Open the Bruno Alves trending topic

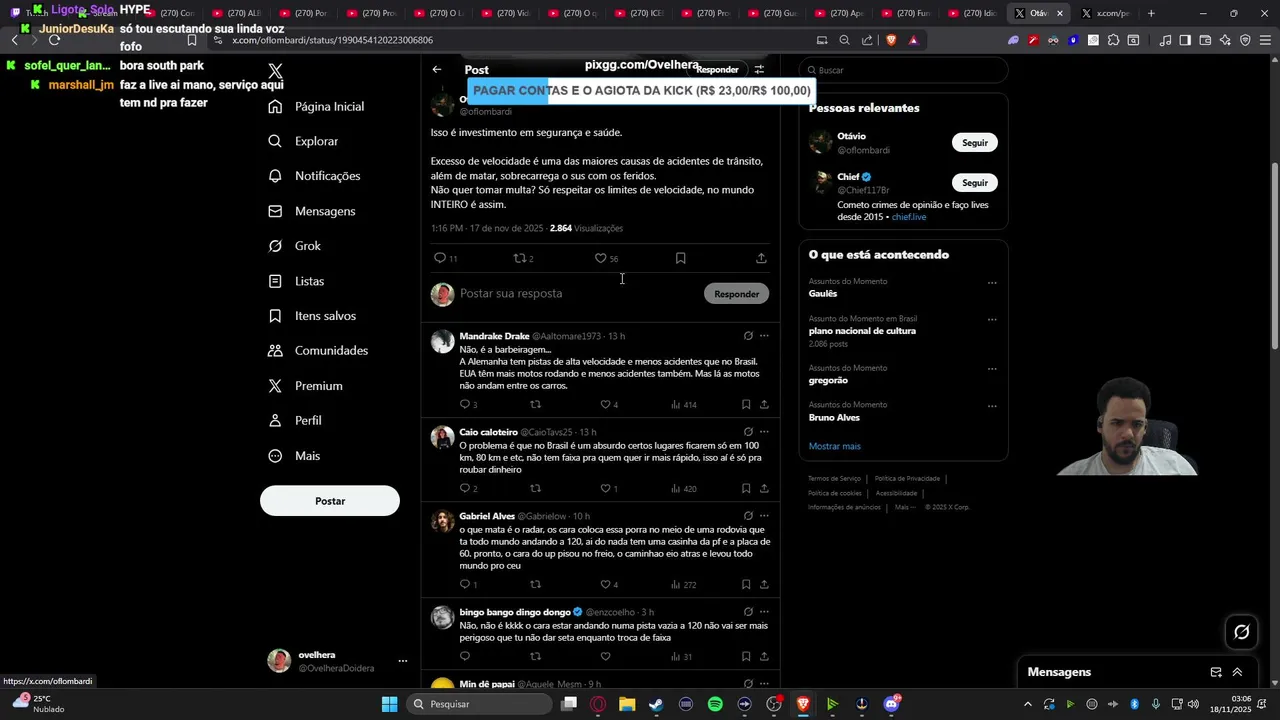(834, 418)
